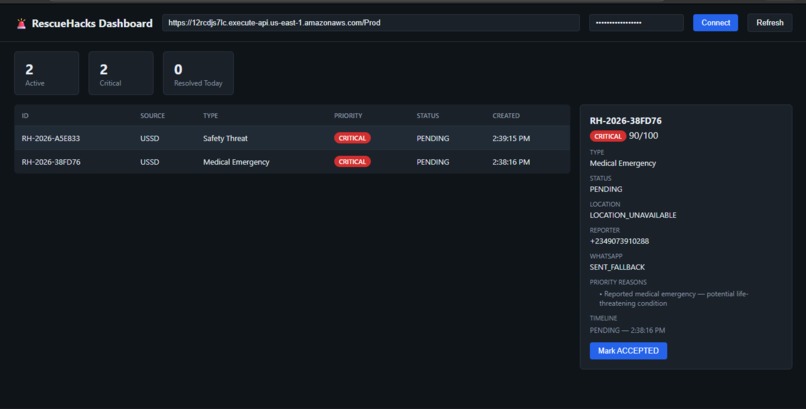This screenshot has height=409, width=806.
Task: Click the SENT_FALLBACK WhatsApp status
Action: tap(617, 267)
